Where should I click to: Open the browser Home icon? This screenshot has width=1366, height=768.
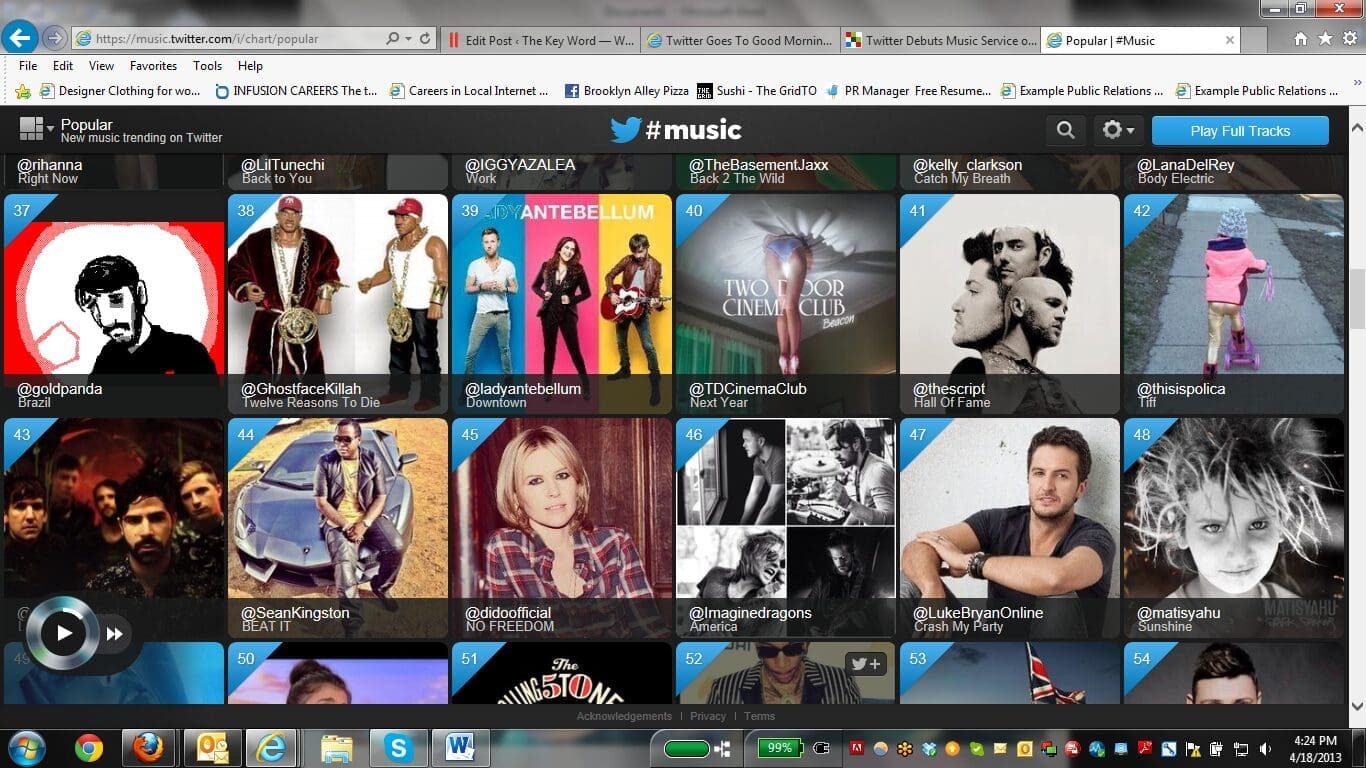pyautogui.click(x=1301, y=39)
